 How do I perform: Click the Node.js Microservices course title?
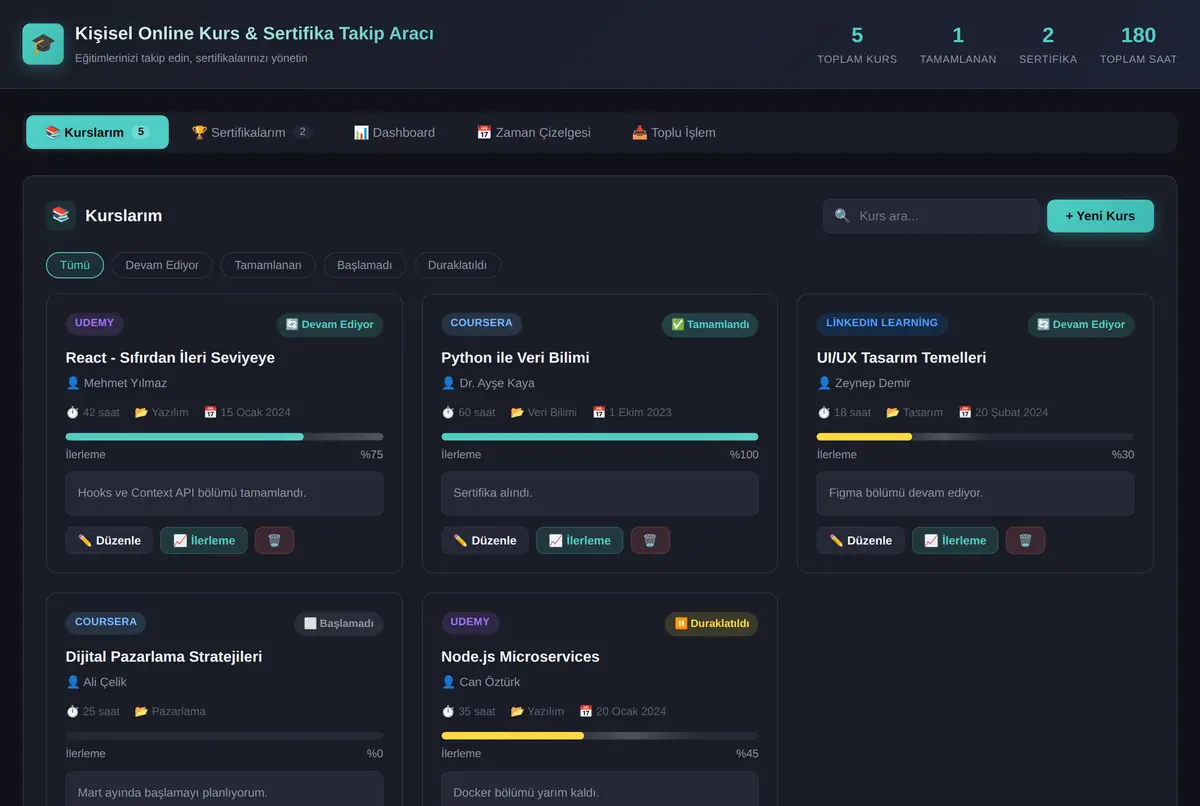pos(520,657)
